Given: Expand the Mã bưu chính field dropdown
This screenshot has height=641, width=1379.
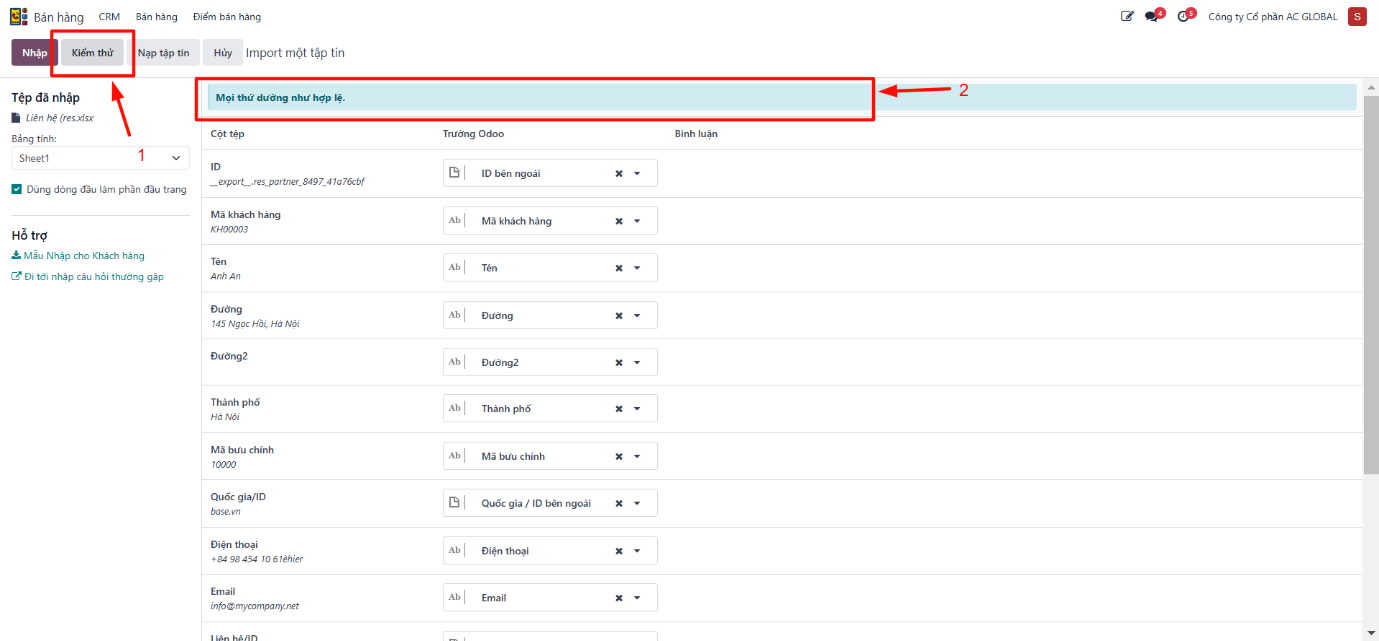Looking at the screenshot, I should (x=637, y=457).
